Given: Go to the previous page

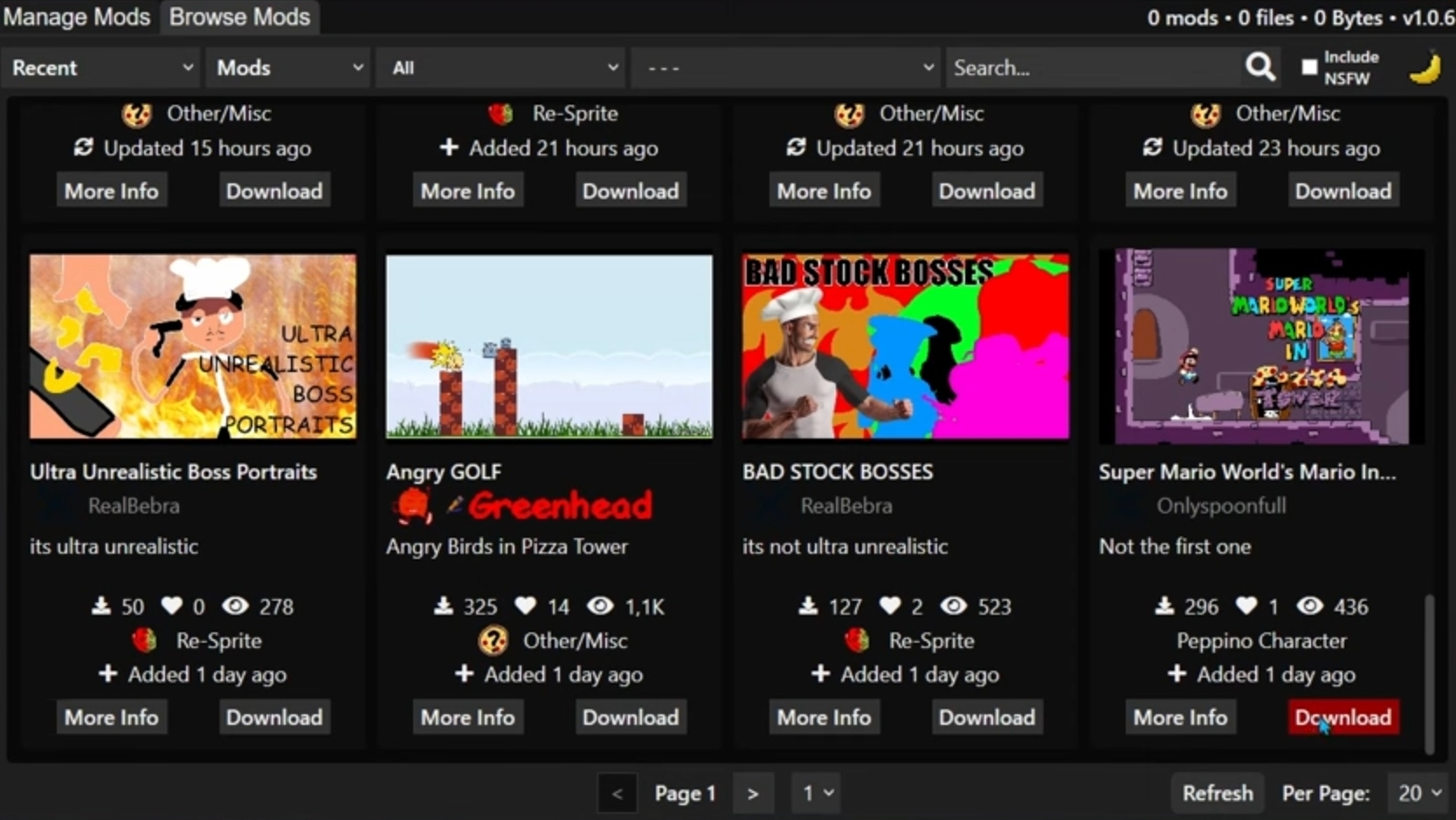Looking at the screenshot, I should pyautogui.click(x=618, y=793).
